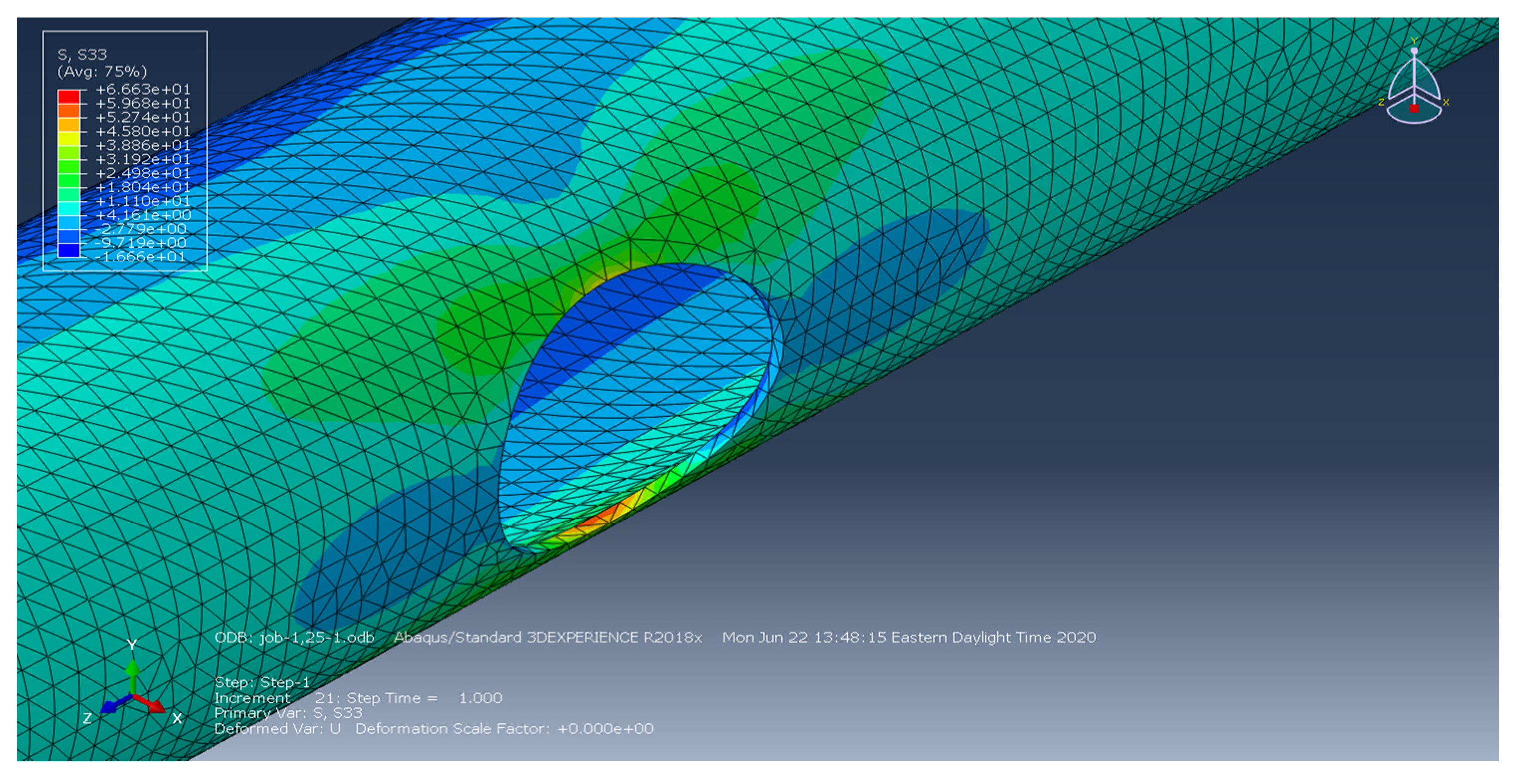
Task: Click the Step: Step-1 state block line
Action: [262, 682]
